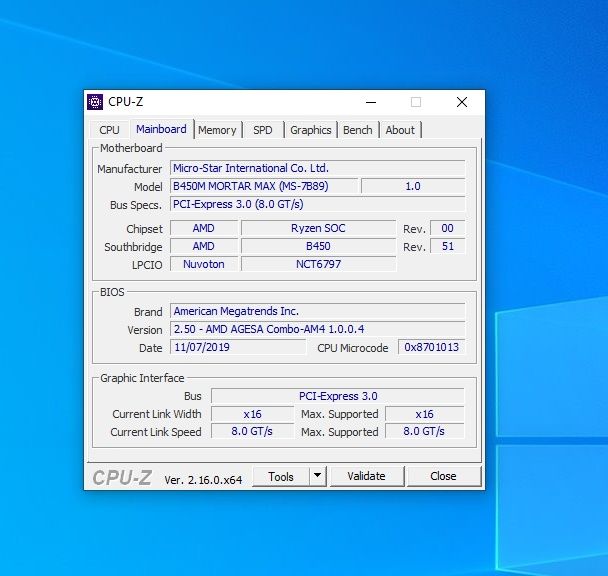
Task: Go to the SPD tab
Action: 263,130
